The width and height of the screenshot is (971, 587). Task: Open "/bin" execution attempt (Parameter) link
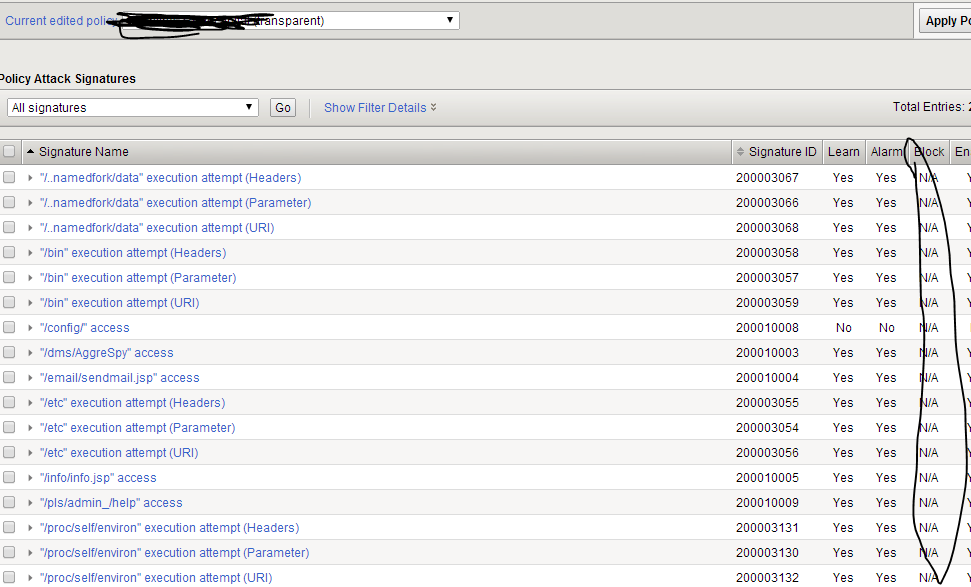click(138, 278)
